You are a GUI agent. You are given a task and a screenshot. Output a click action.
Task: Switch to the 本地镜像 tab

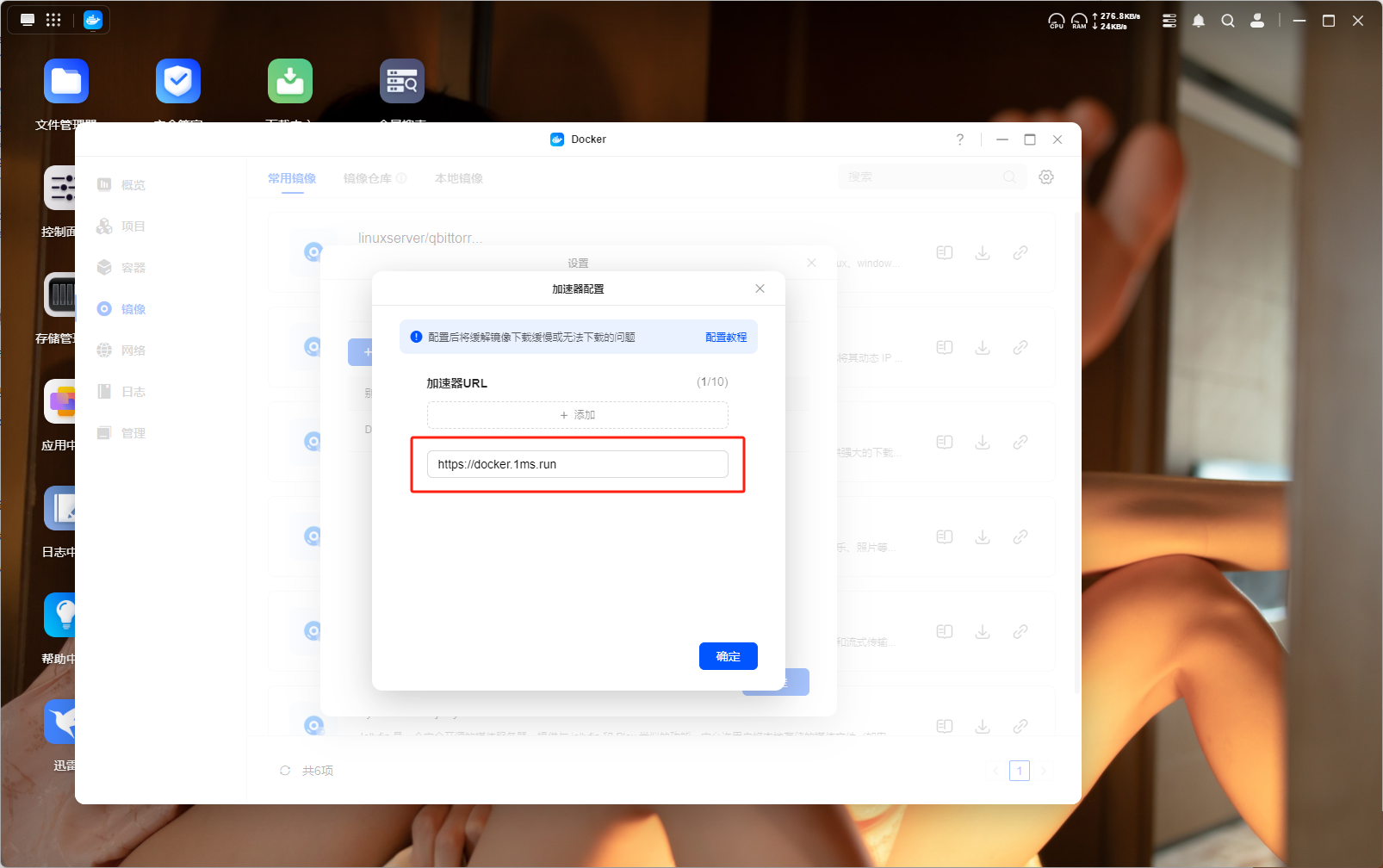pyautogui.click(x=459, y=178)
